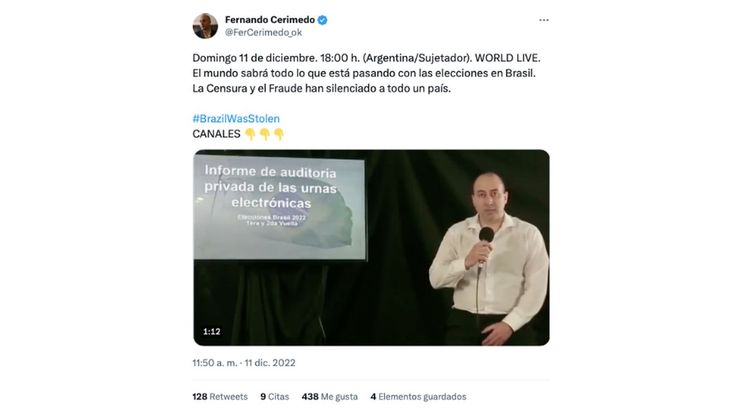
Task: Click the word CANALES in the tweet
Action: click(216, 134)
